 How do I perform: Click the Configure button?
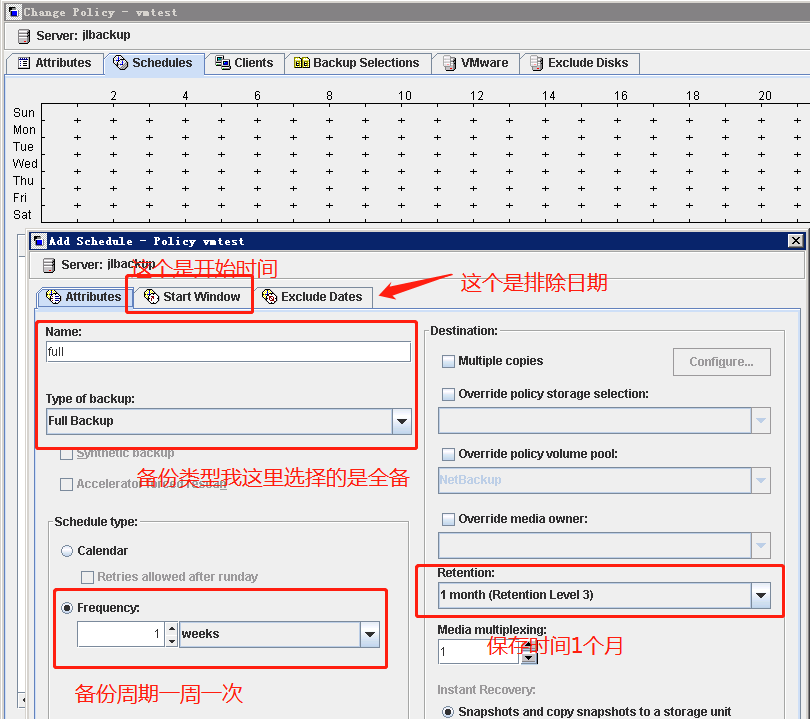(721, 361)
